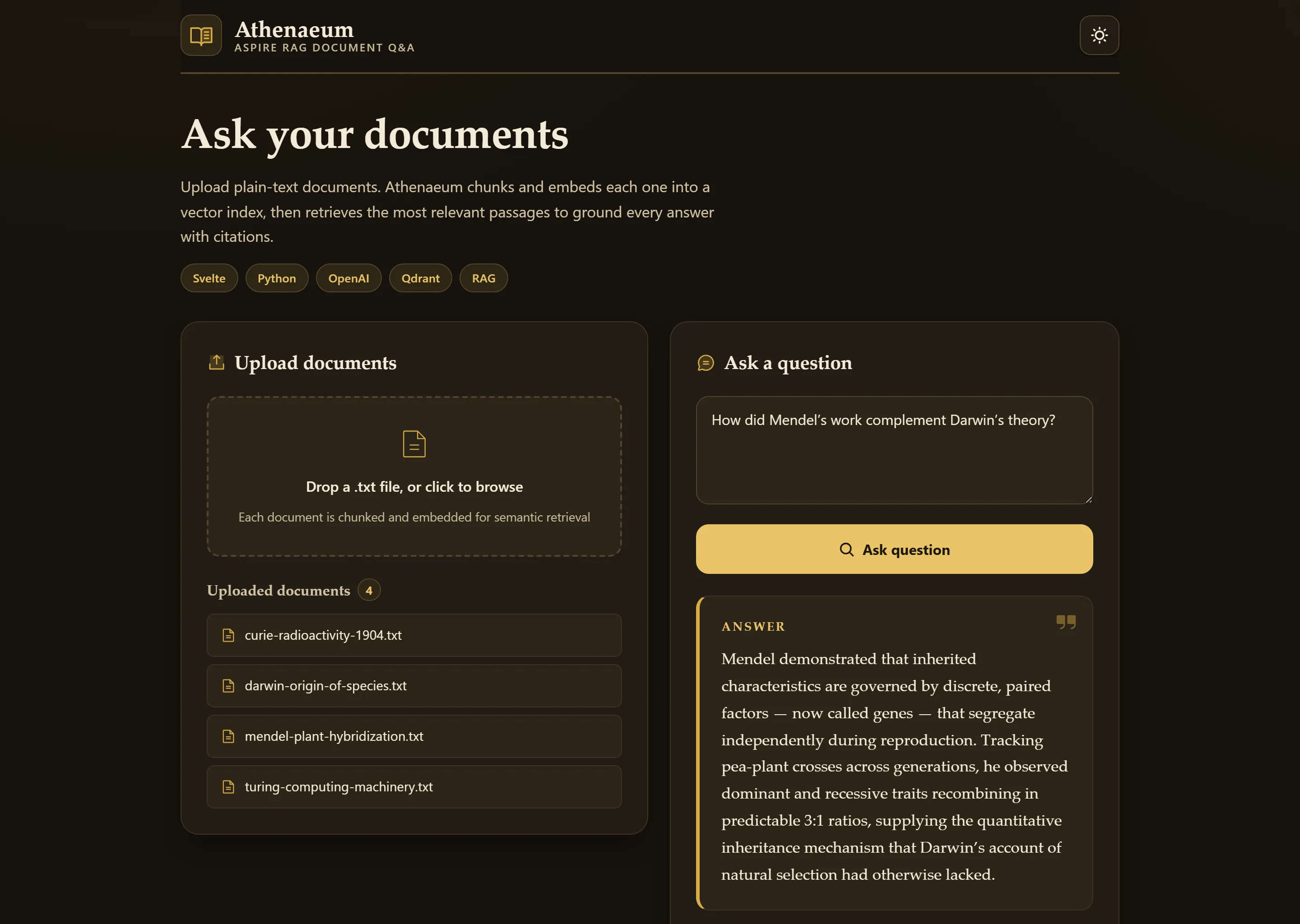
Task: Click the Athenaeum open-book logo icon
Action: pyautogui.click(x=201, y=35)
